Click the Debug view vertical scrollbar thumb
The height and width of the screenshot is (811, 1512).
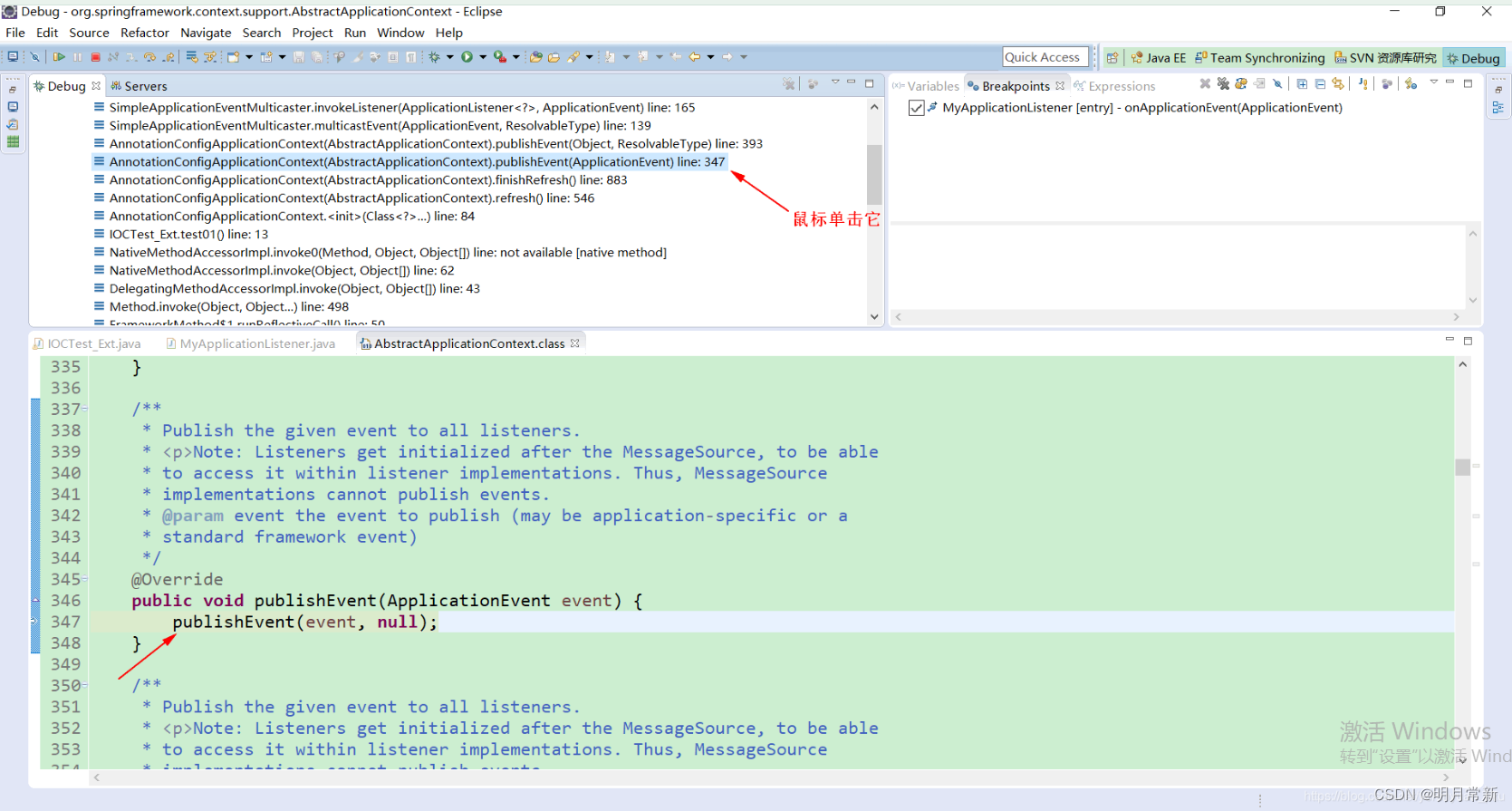coord(874,174)
